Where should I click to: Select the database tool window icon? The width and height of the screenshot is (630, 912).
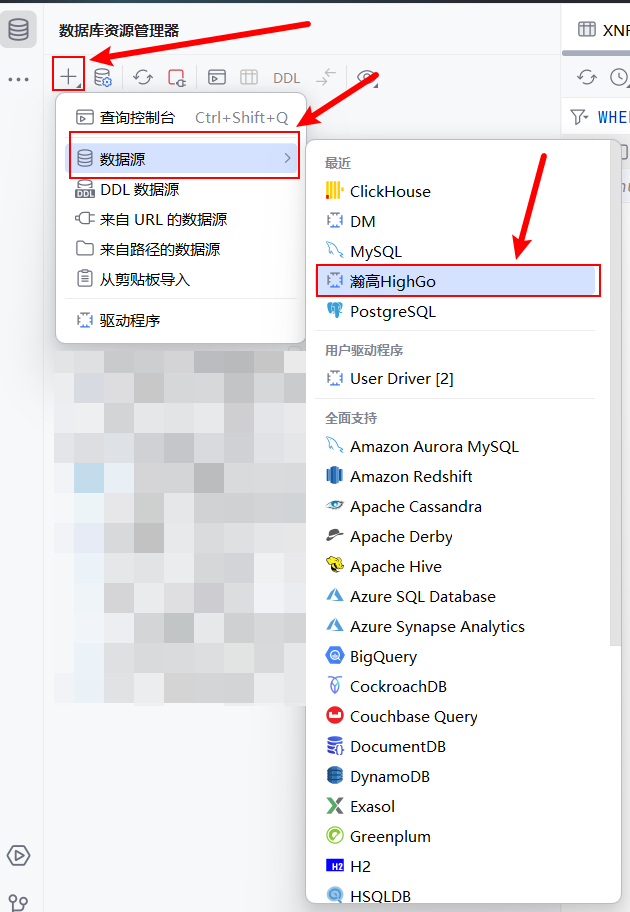click(x=19, y=29)
